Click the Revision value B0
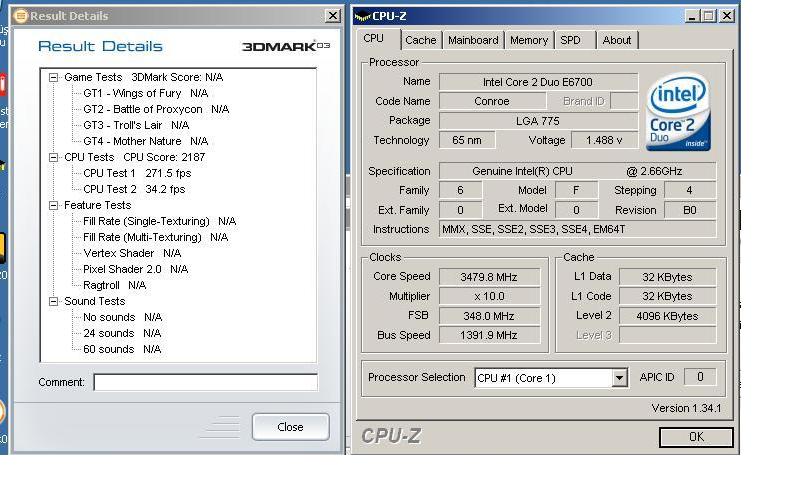Image resolution: width=800 pixels, height=500 pixels. point(690,210)
